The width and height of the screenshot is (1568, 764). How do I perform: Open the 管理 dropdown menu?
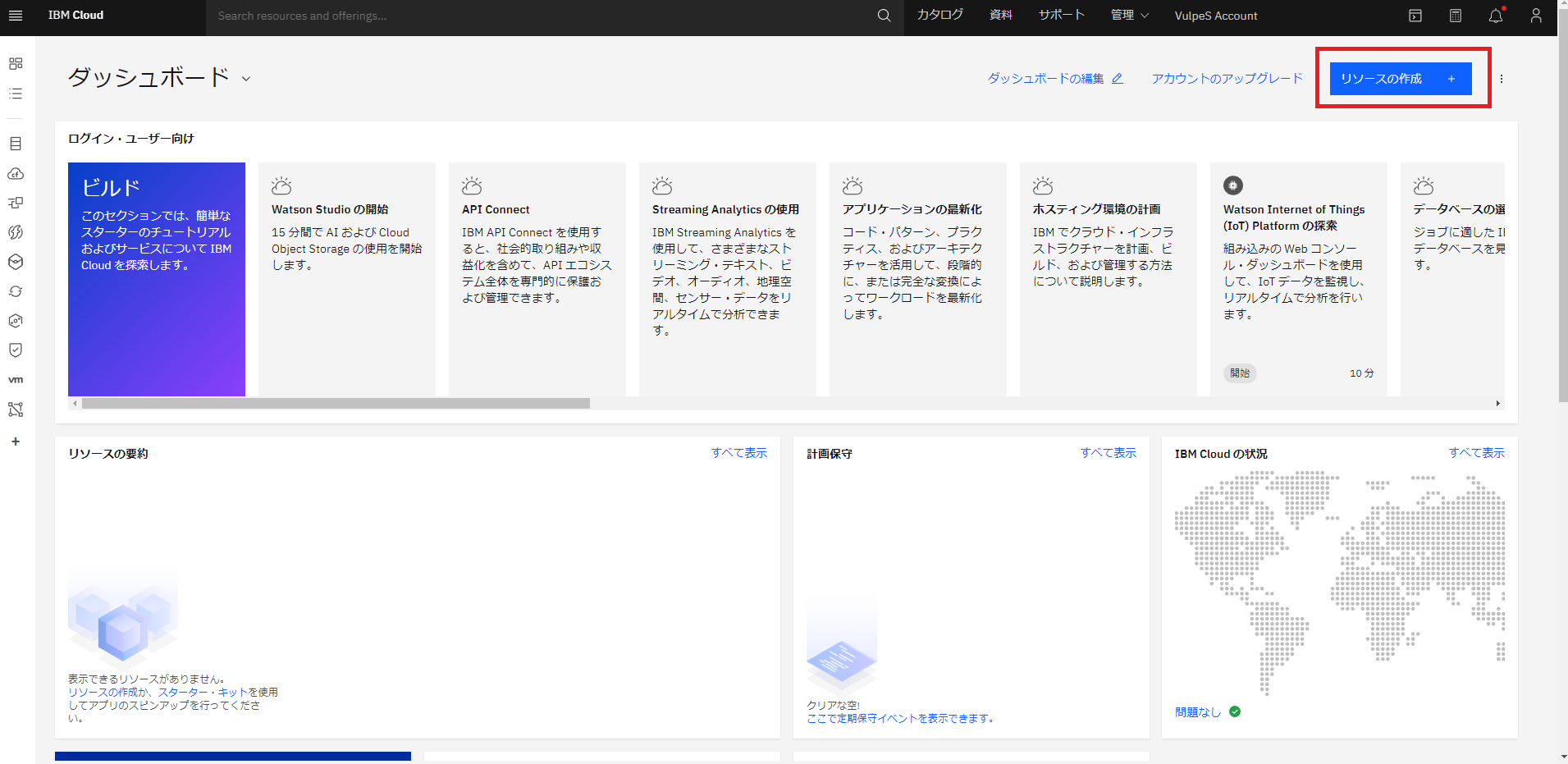pyautogui.click(x=1129, y=15)
